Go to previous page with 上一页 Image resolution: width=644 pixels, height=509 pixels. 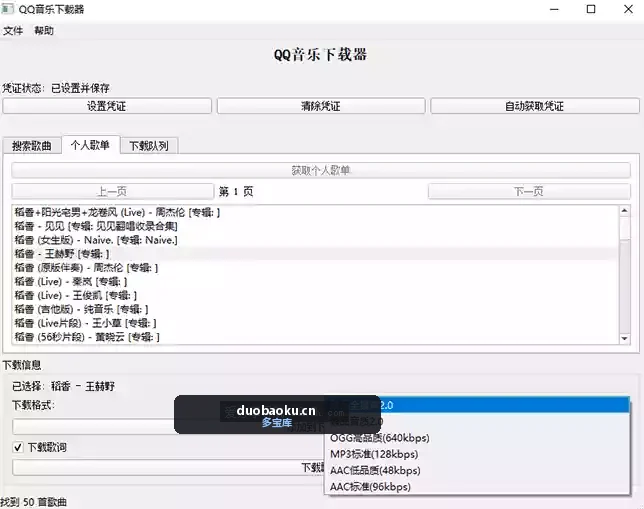[112, 191]
